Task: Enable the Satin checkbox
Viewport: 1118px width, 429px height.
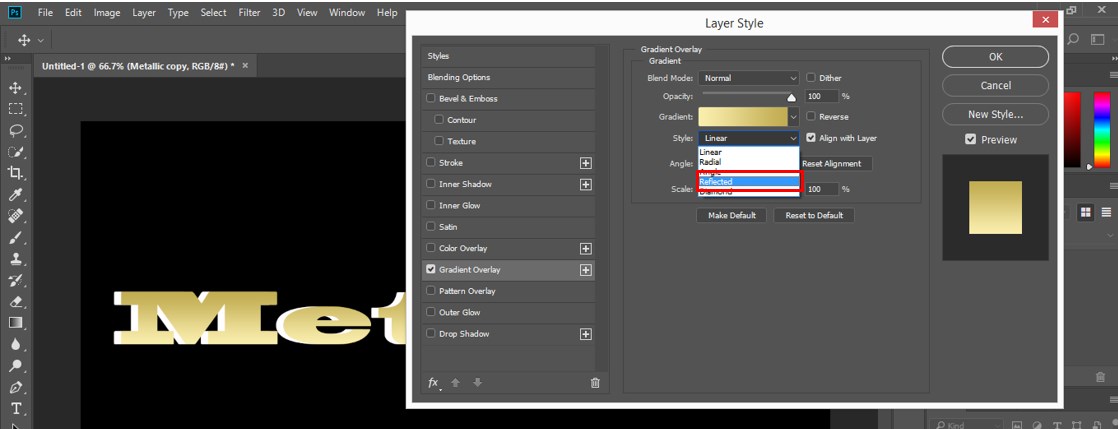Action: click(431, 227)
